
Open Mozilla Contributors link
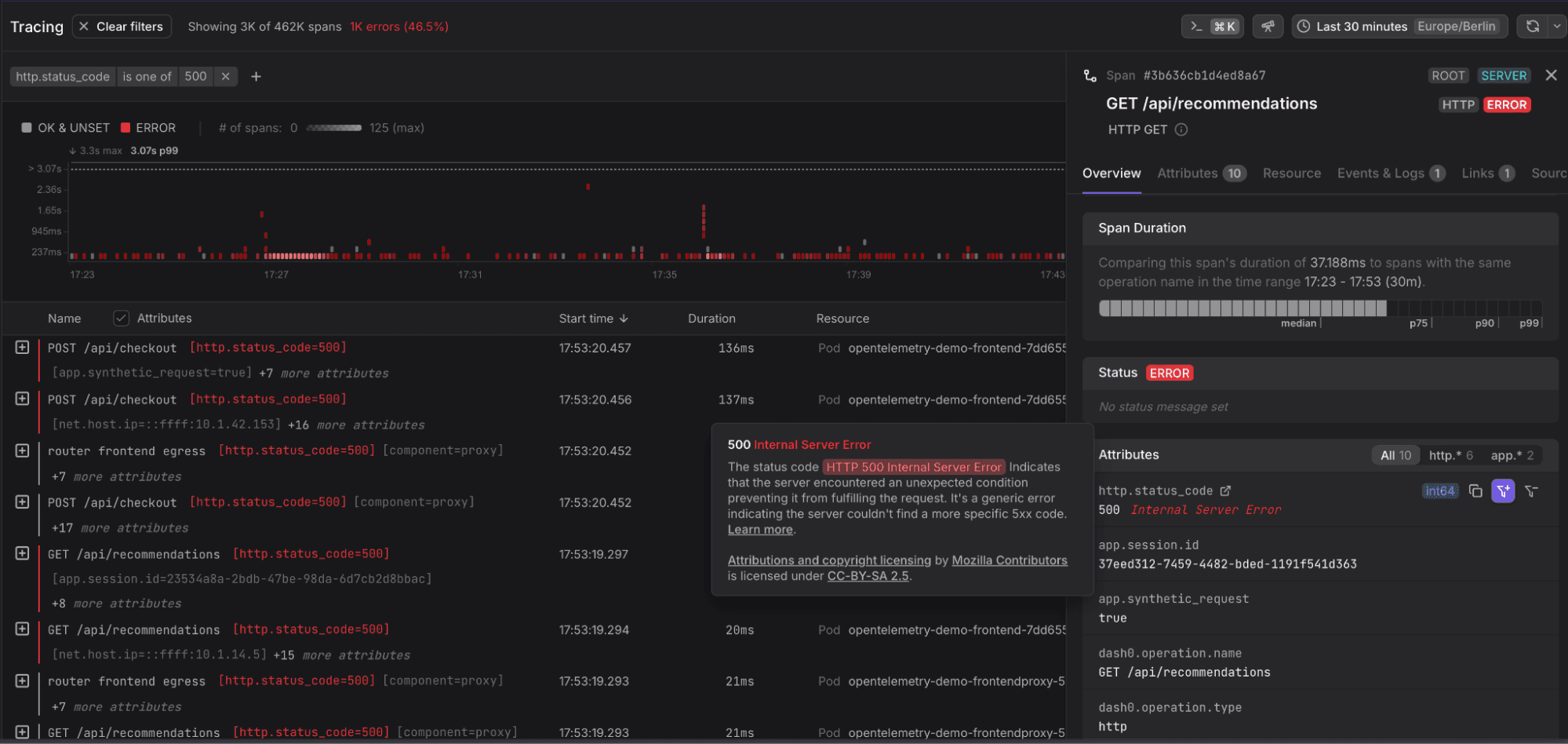click(x=1010, y=560)
